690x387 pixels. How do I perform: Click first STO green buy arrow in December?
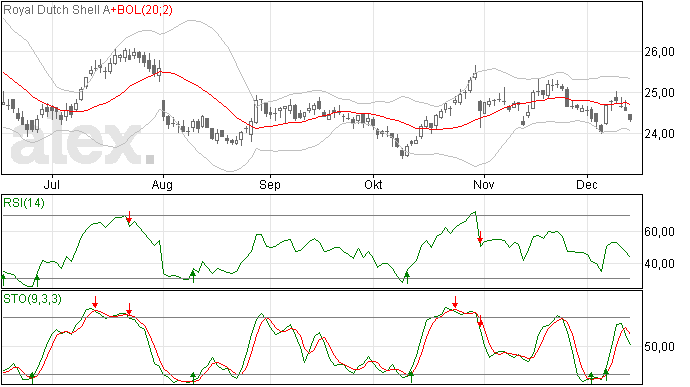pos(591,378)
